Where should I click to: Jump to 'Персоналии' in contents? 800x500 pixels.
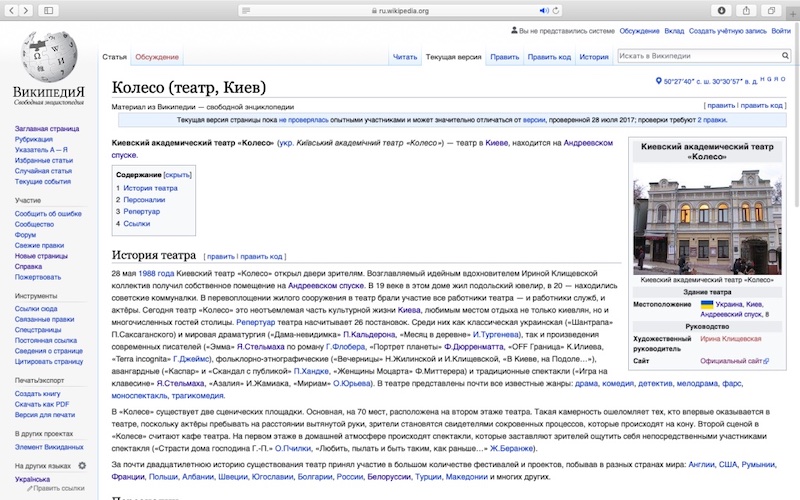[x=144, y=199]
